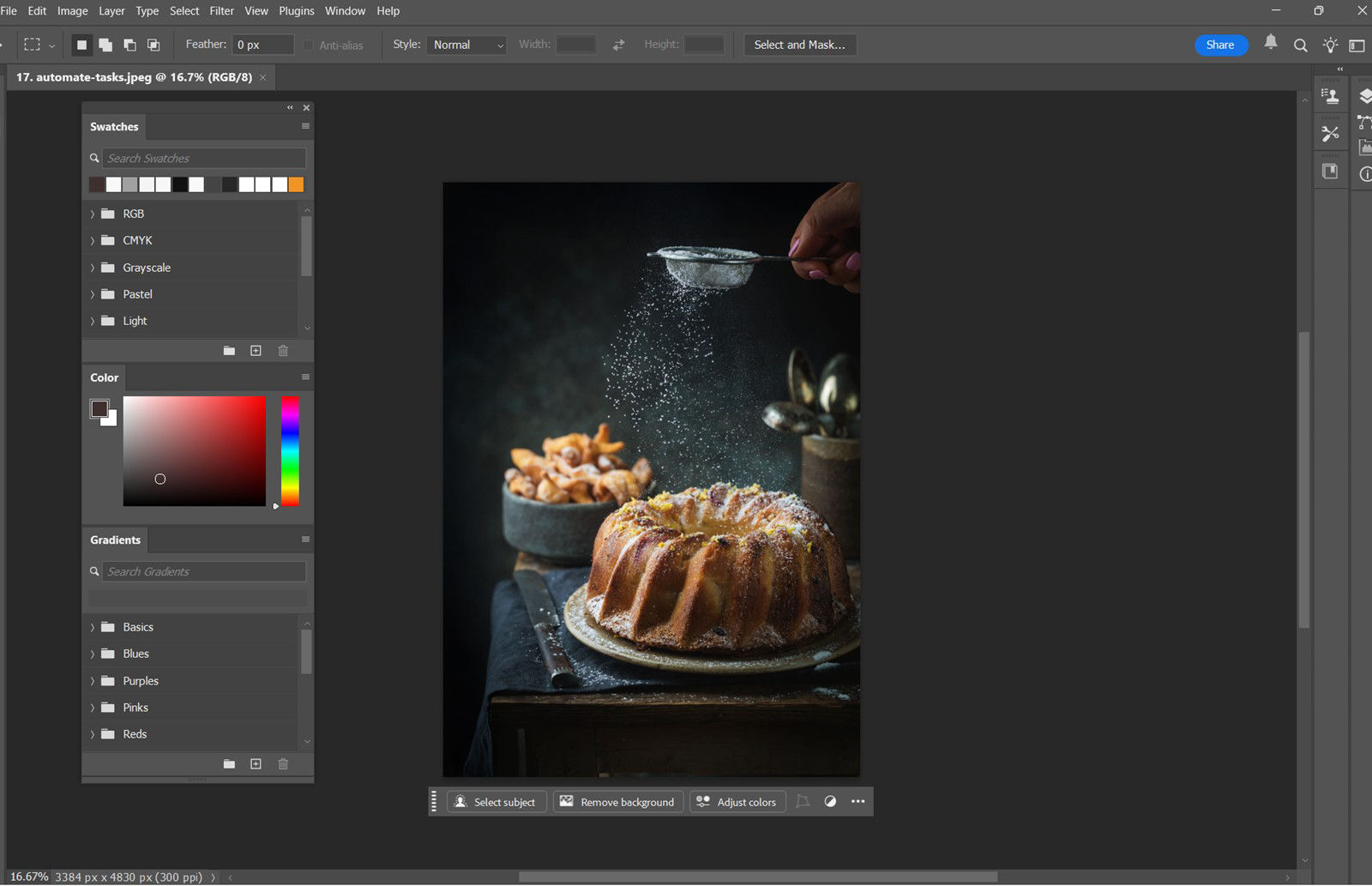The width and height of the screenshot is (1372, 886).
Task: Click inside the Search Swatches field
Action: tap(203, 158)
